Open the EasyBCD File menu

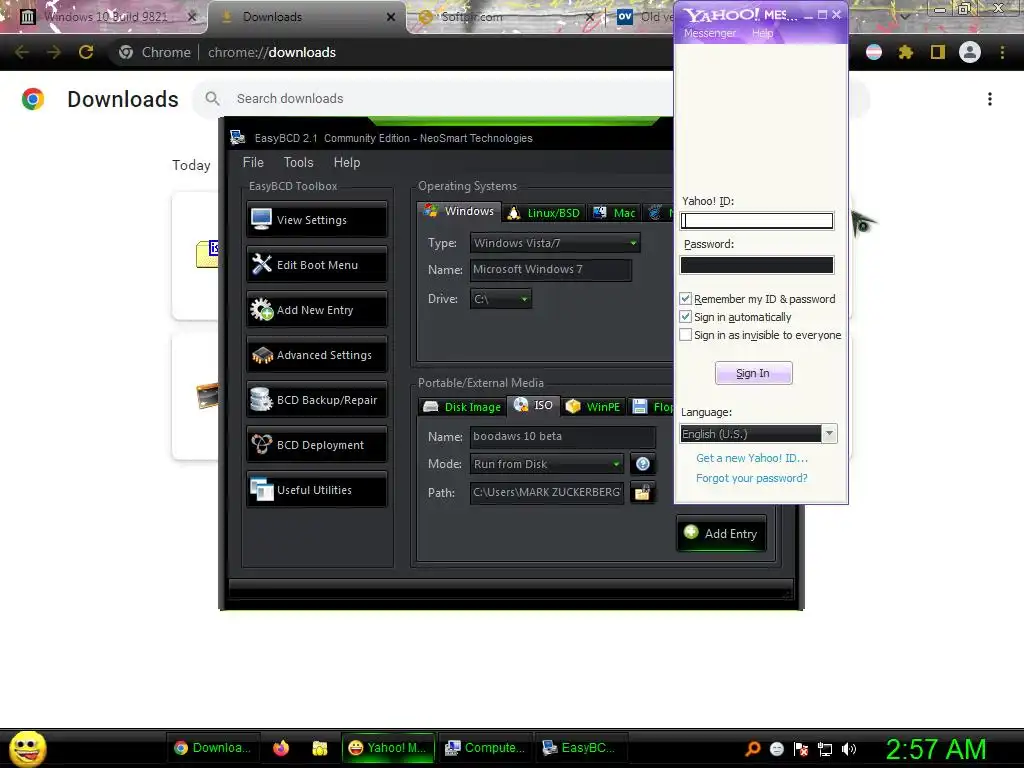coord(253,162)
